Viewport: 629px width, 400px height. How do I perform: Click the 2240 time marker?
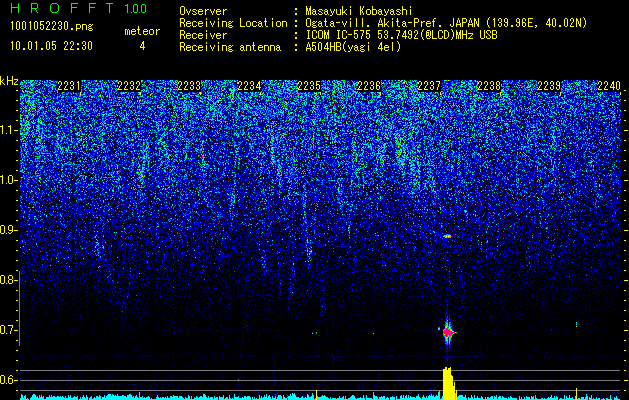click(x=609, y=86)
